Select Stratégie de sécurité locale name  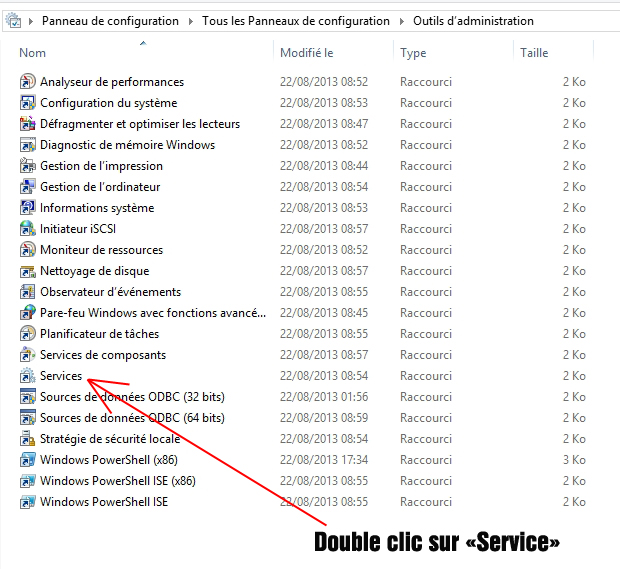pos(110,439)
